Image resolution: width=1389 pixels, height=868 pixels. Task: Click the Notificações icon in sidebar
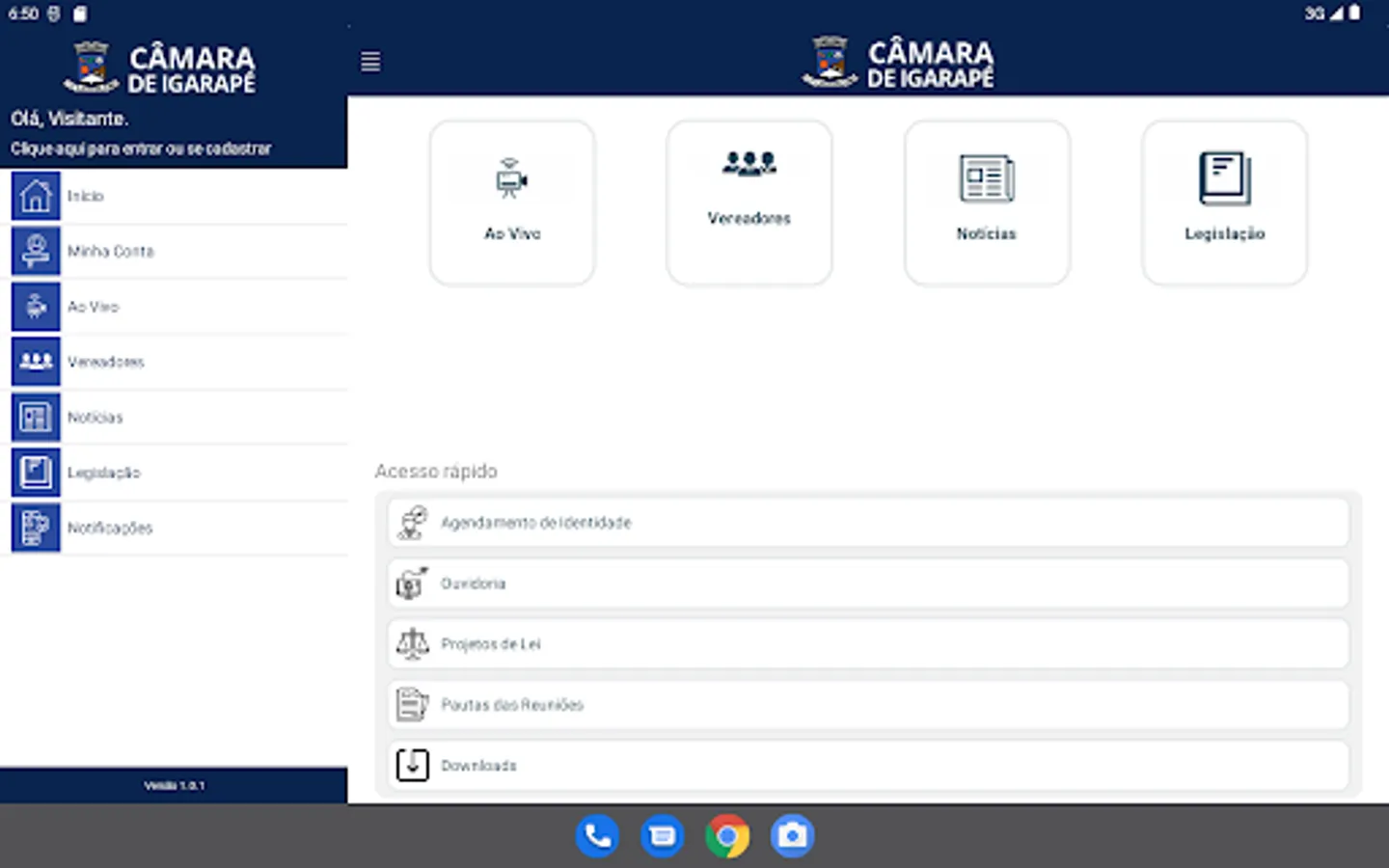pos(36,528)
